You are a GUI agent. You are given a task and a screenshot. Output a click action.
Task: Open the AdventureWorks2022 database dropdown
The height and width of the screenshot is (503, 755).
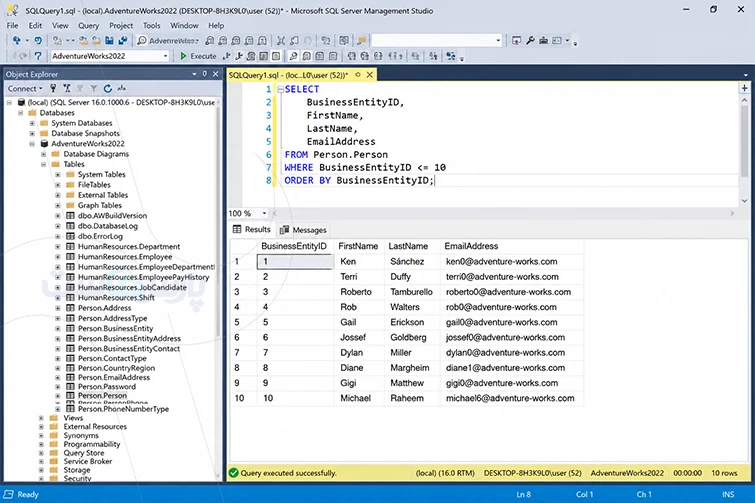[x=165, y=56]
